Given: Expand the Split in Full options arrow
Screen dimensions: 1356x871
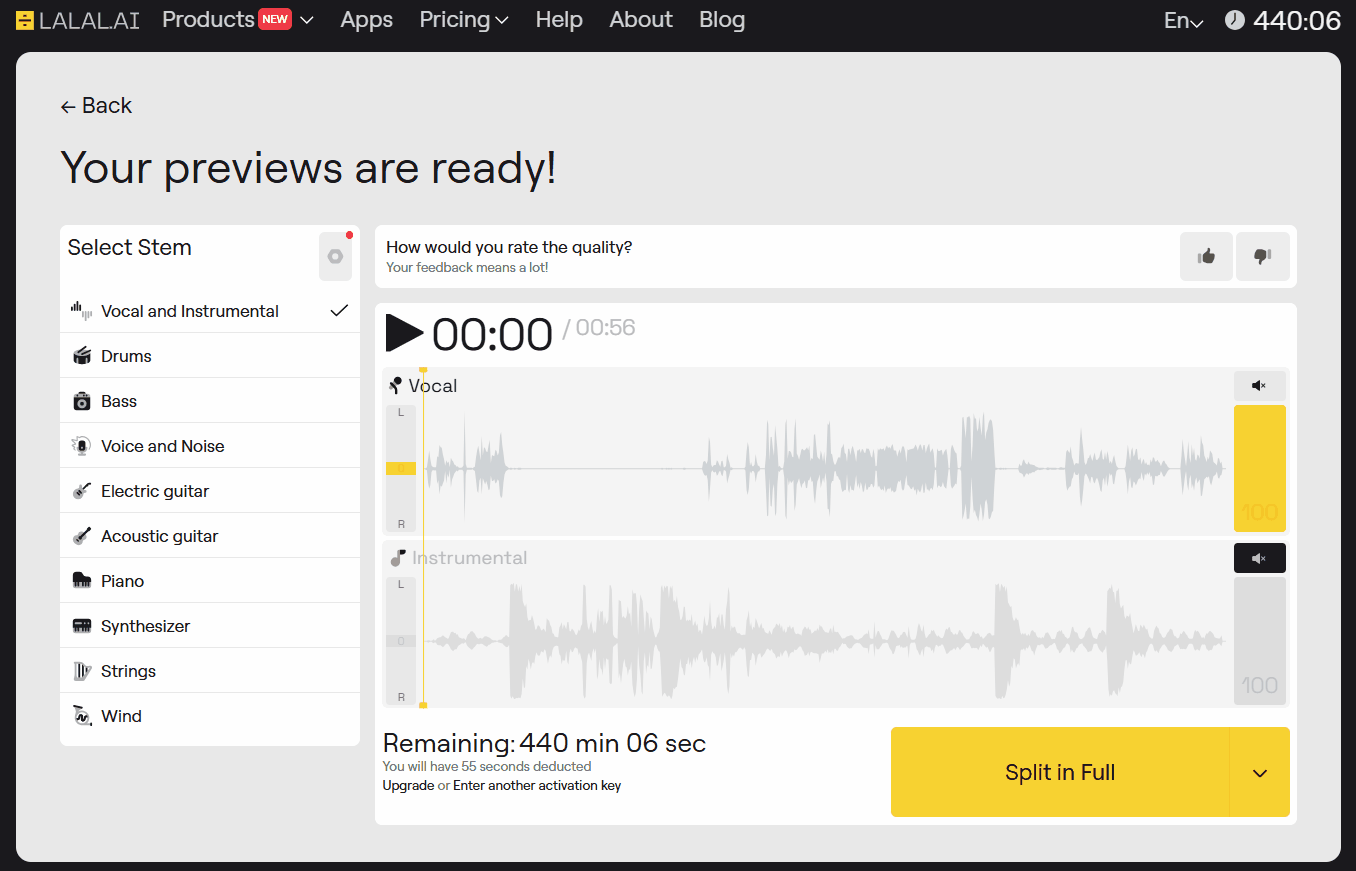Looking at the screenshot, I should click(x=1260, y=773).
